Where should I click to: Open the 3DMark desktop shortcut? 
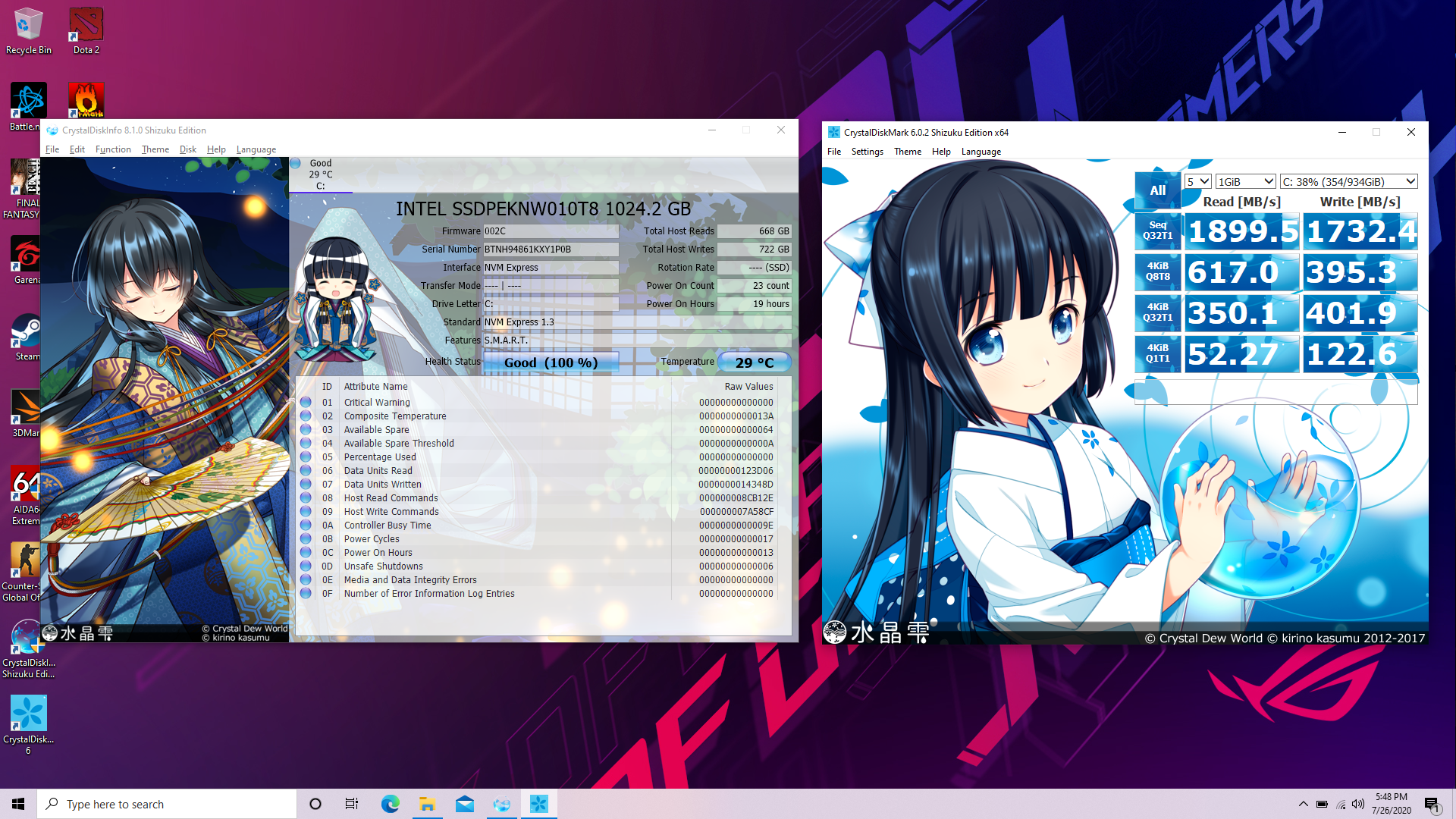[25, 413]
